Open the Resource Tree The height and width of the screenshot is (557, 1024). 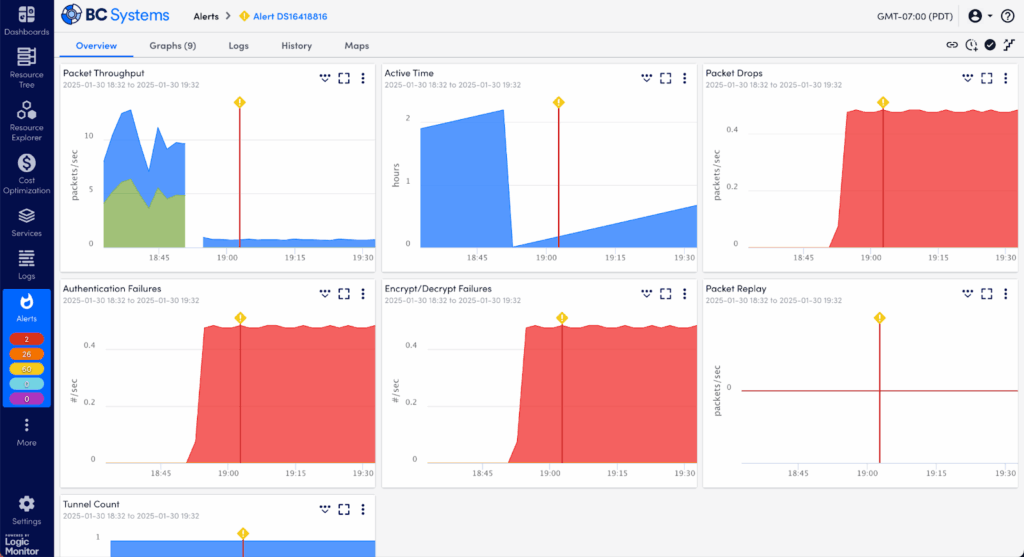[x=26, y=68]
